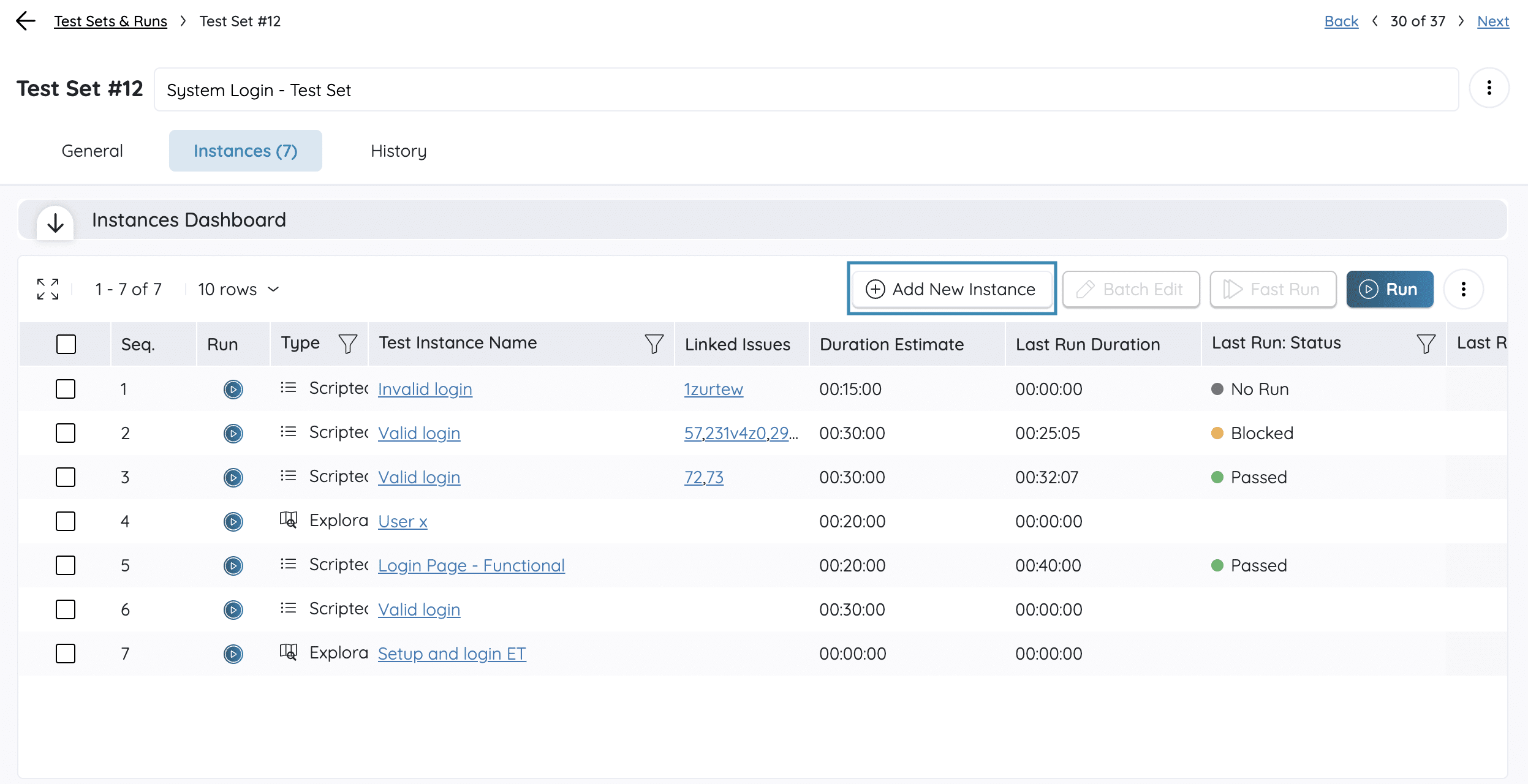Click the scripted type icon in row 1

pos(288,388)
